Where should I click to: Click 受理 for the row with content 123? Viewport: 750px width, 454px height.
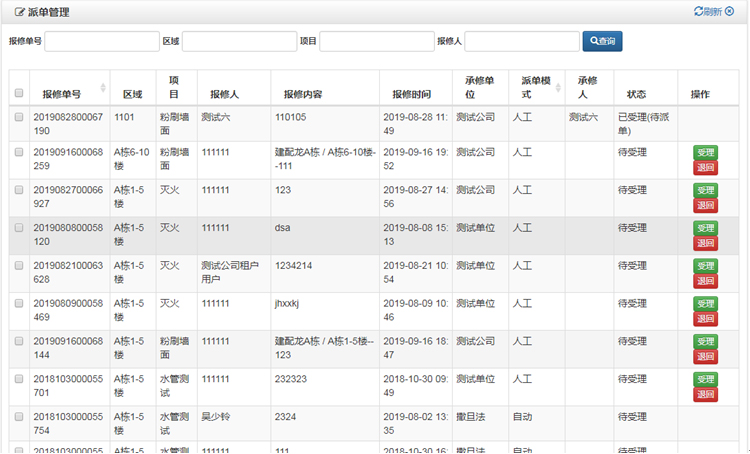click(705, 190)
